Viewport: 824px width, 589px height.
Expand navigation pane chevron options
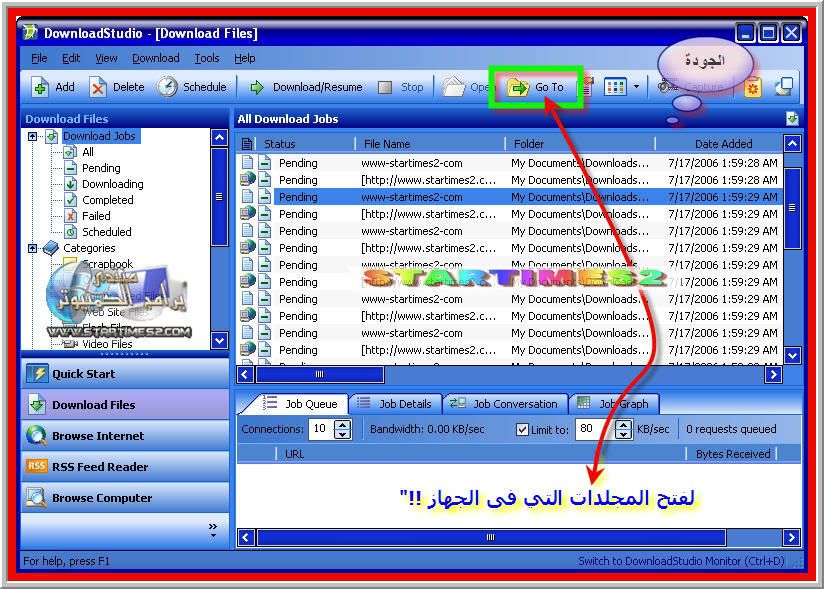[213, 530]
